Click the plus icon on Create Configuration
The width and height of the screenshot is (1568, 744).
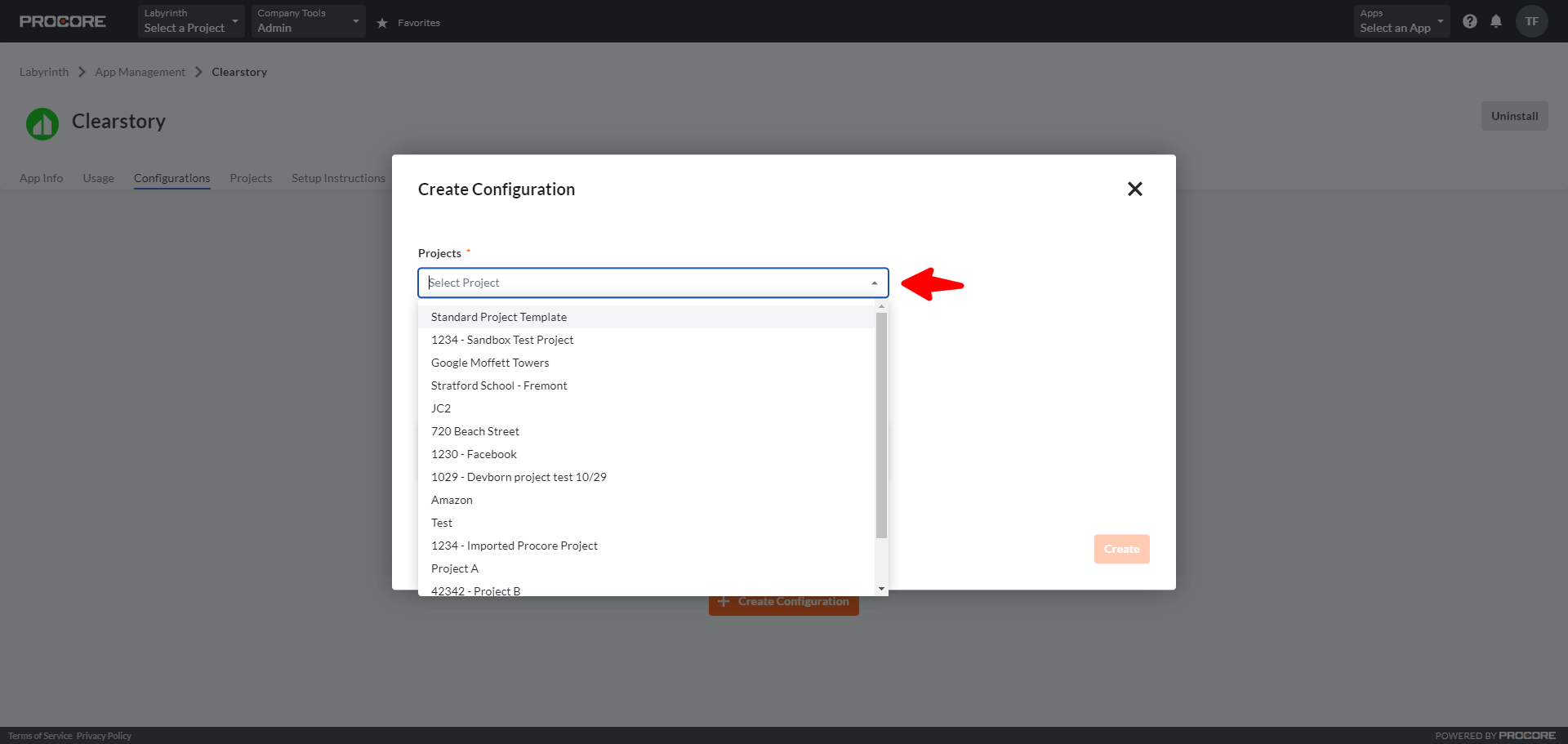pos(724,601)
